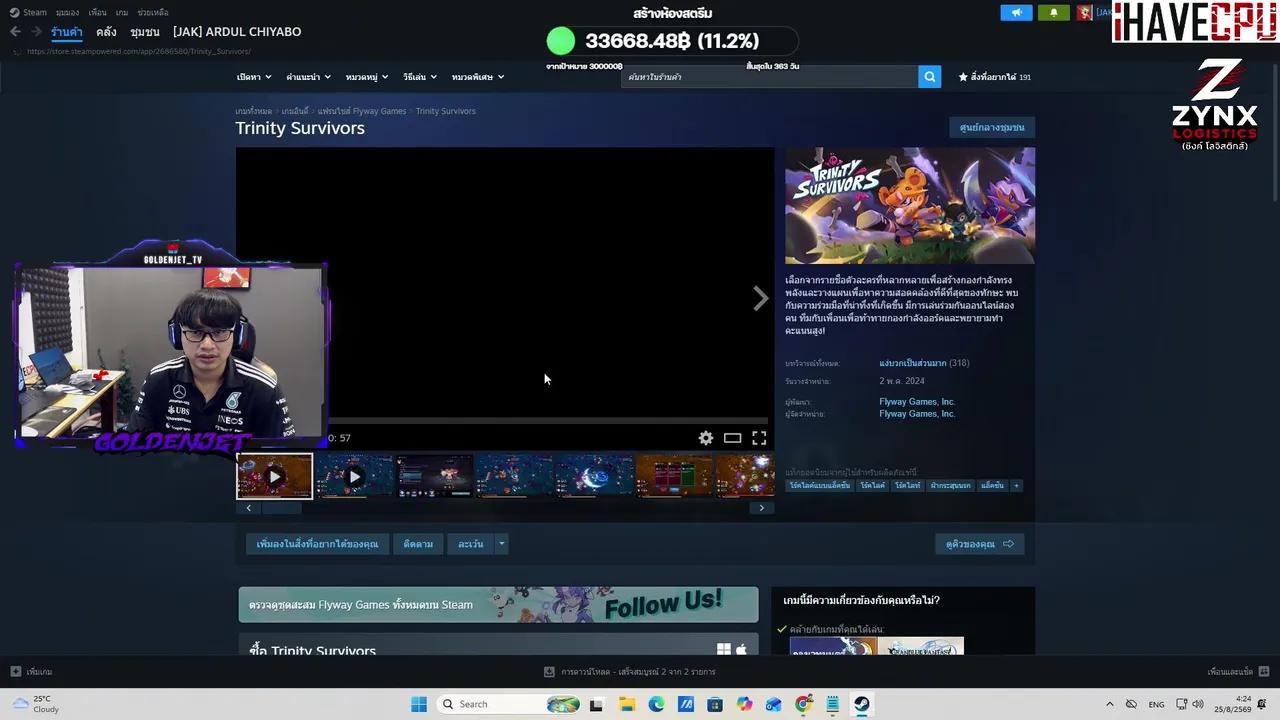
Task: Click the Follow Us Flyway Games banner
Action: tap(498, 605)
